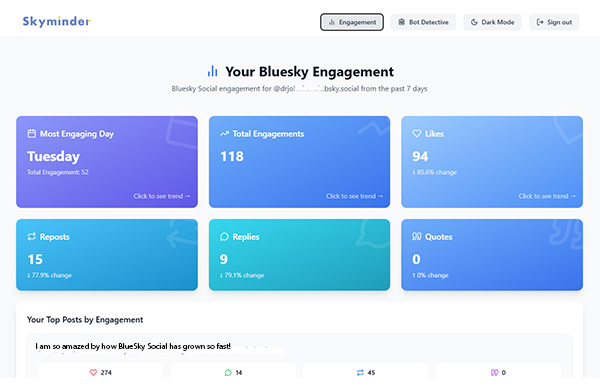Open the post about BlueSky Social growing fast
This screenshot has height=391, width=600.
[x=133, y=346]
